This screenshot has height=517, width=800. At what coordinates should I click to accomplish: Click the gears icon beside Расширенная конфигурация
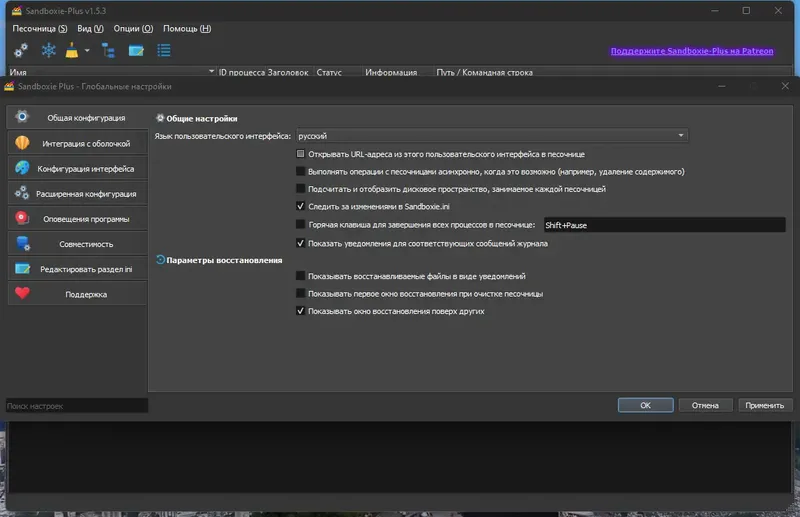point(22,192)
